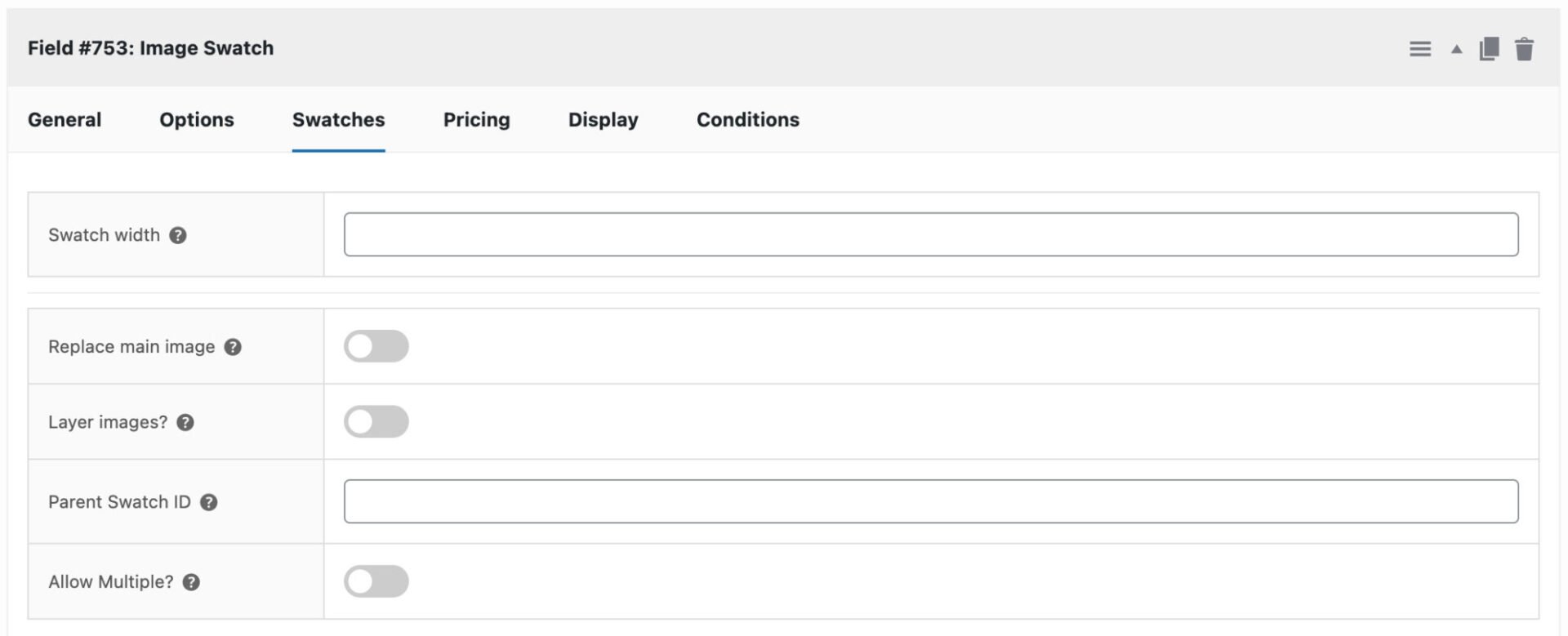Click the Replace main image help icon
Viewport: 1568px width, 636px height.
pyautogui.click(x=233, y=347)
